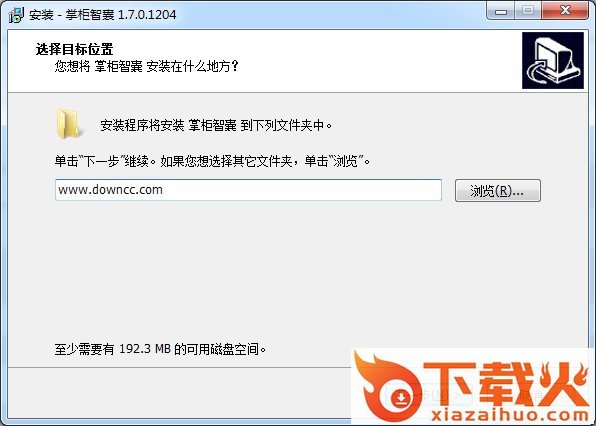Click the grayed-out maximize button

(528, 11)
